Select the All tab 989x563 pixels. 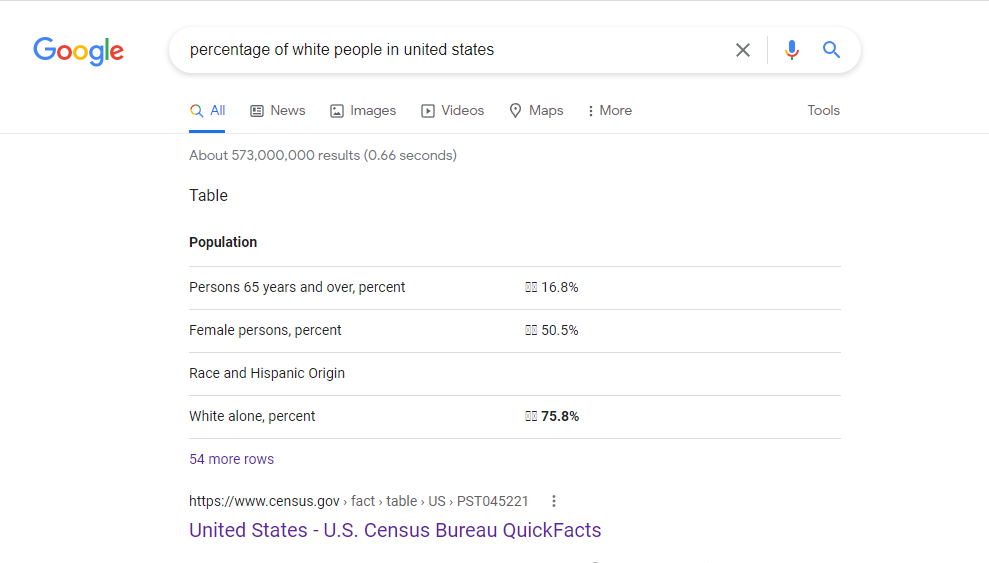(208, 111)
